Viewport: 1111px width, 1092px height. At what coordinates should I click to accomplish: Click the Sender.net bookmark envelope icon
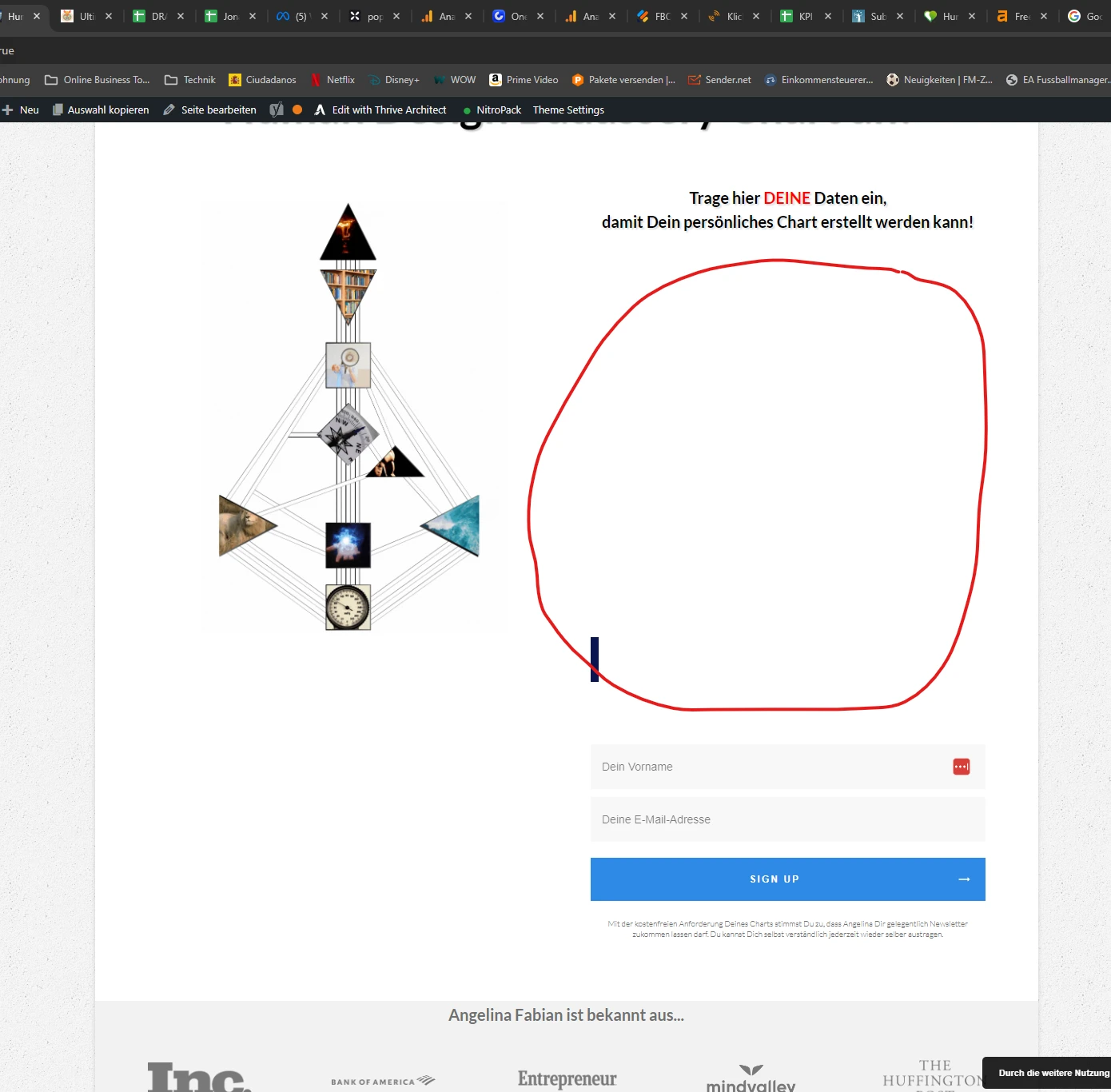click(692, 79)
